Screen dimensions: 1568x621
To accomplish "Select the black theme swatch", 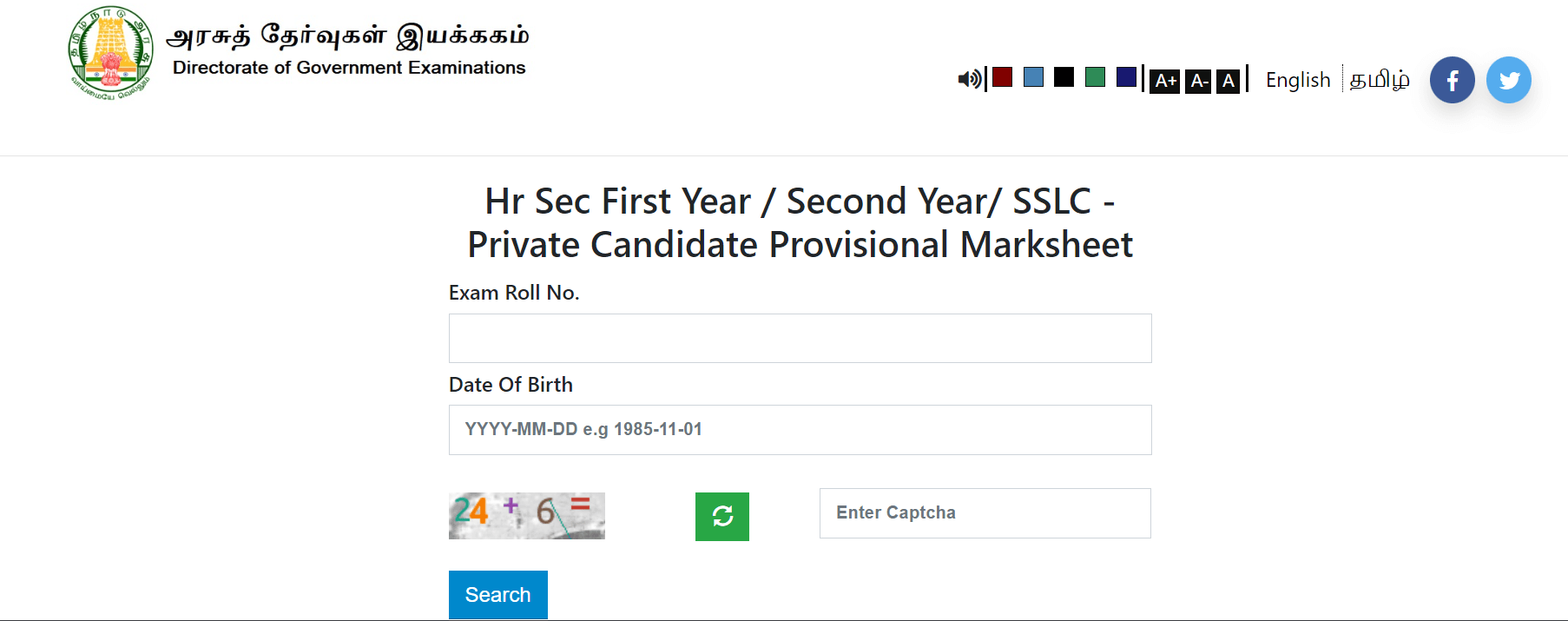I will (x=1064, y=76).
